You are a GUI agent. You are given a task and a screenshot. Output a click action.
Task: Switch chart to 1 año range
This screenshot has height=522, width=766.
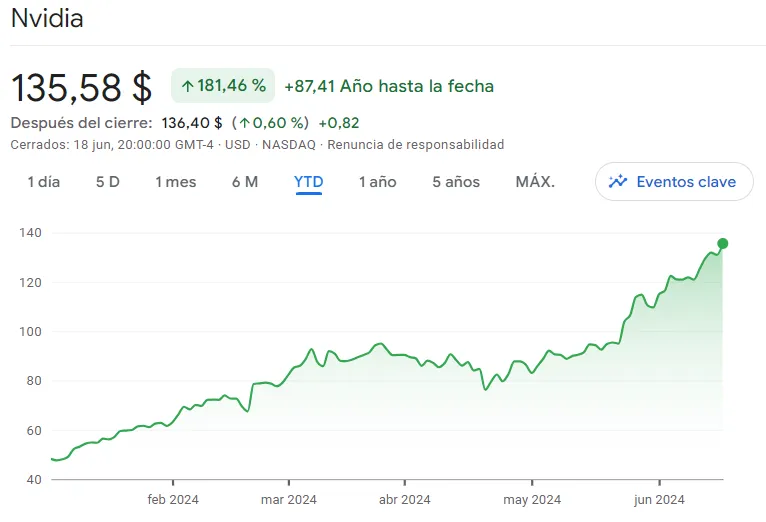[378, 182]
